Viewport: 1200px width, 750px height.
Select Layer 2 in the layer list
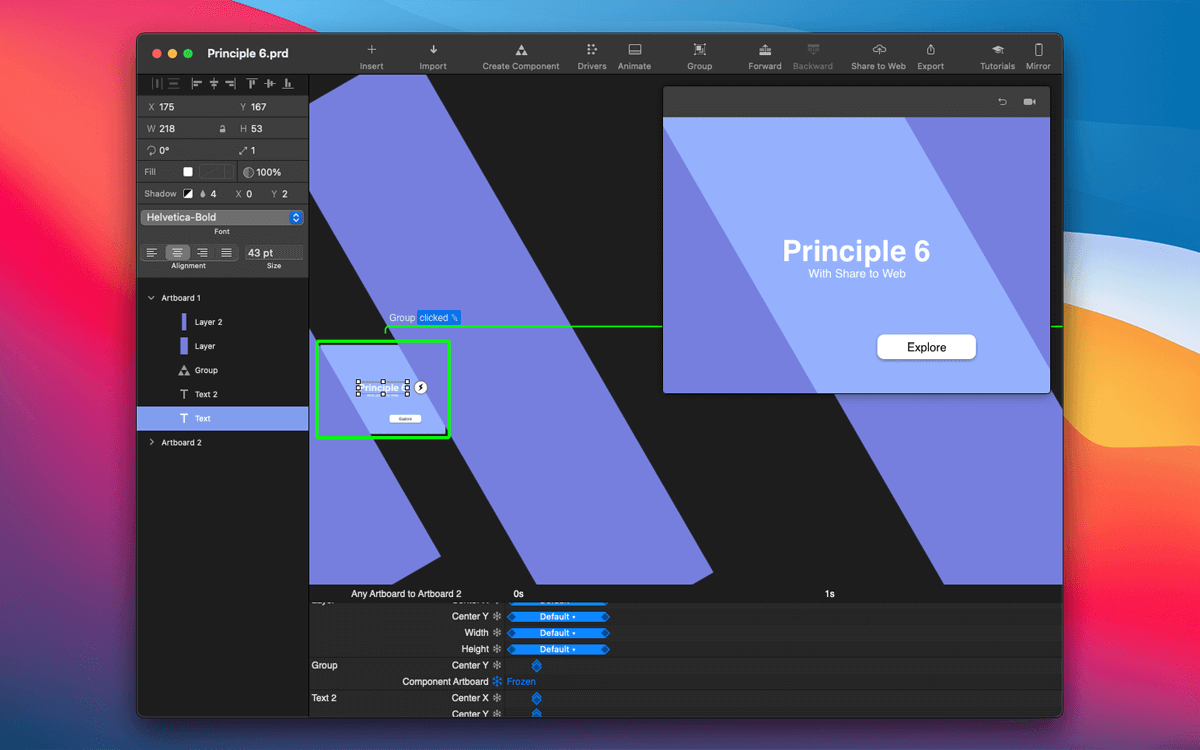[x=222, y=322]
